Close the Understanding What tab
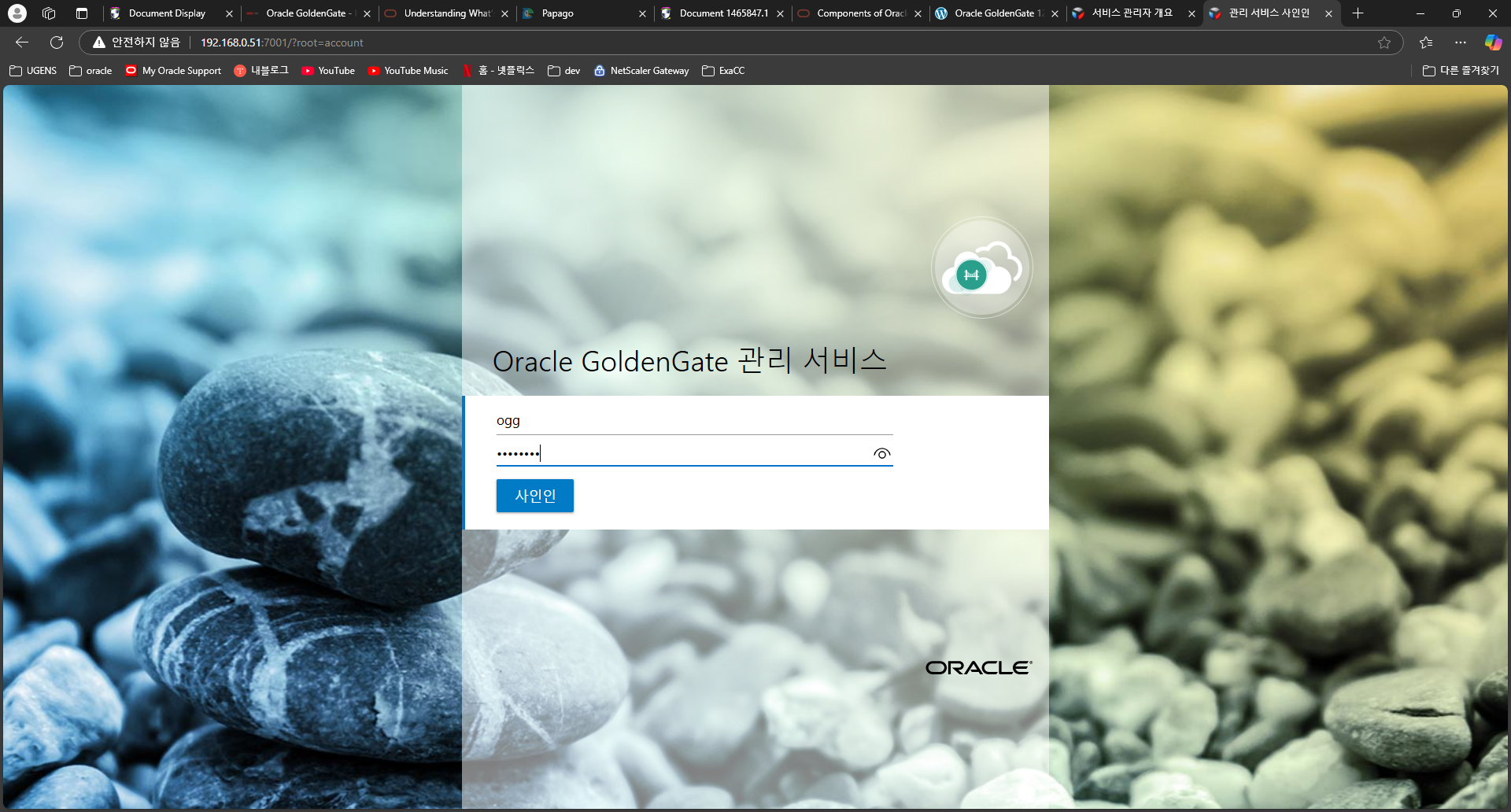 504,13
